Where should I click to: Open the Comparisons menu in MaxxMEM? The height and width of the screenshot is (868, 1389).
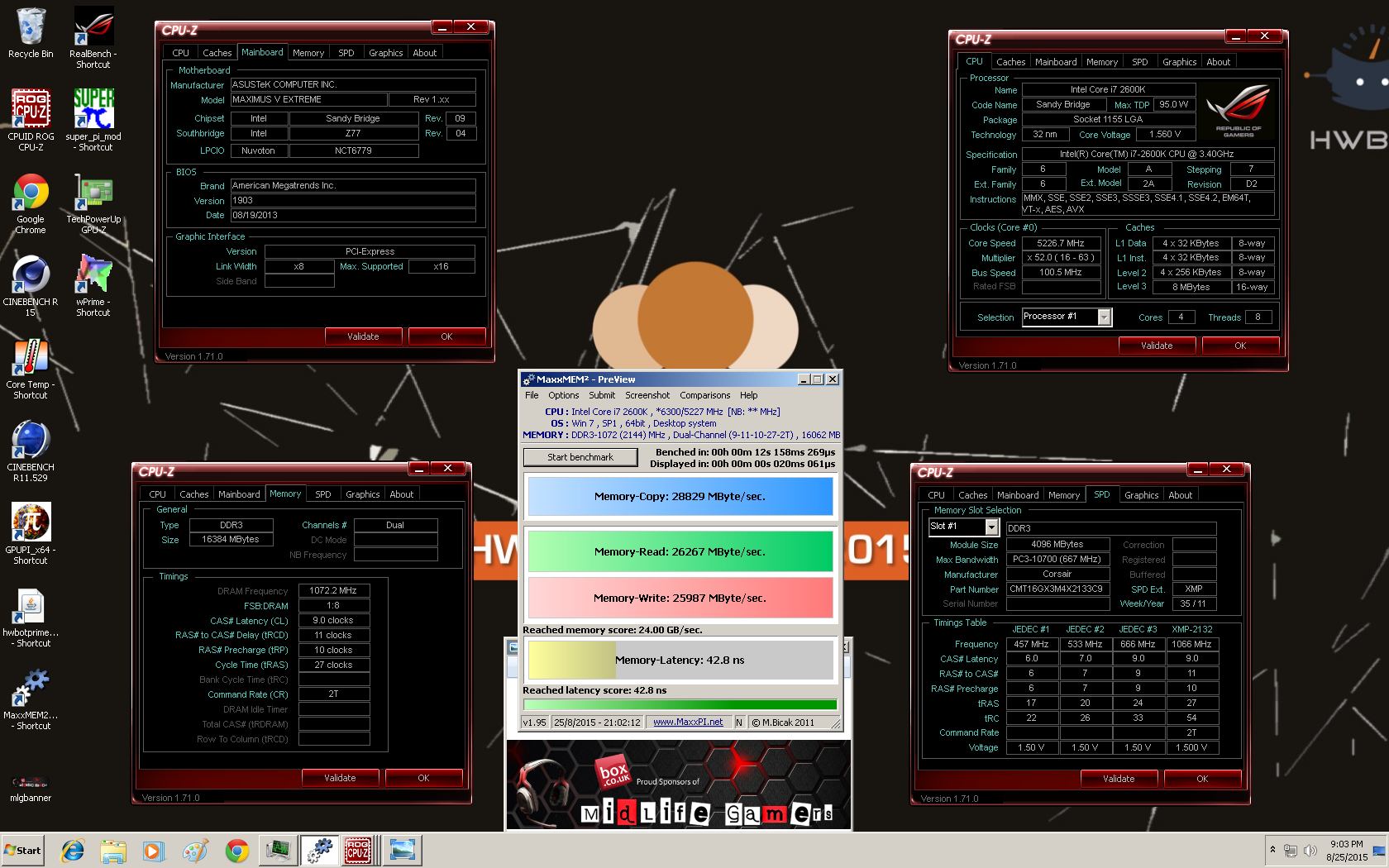(x=704, y=396)
